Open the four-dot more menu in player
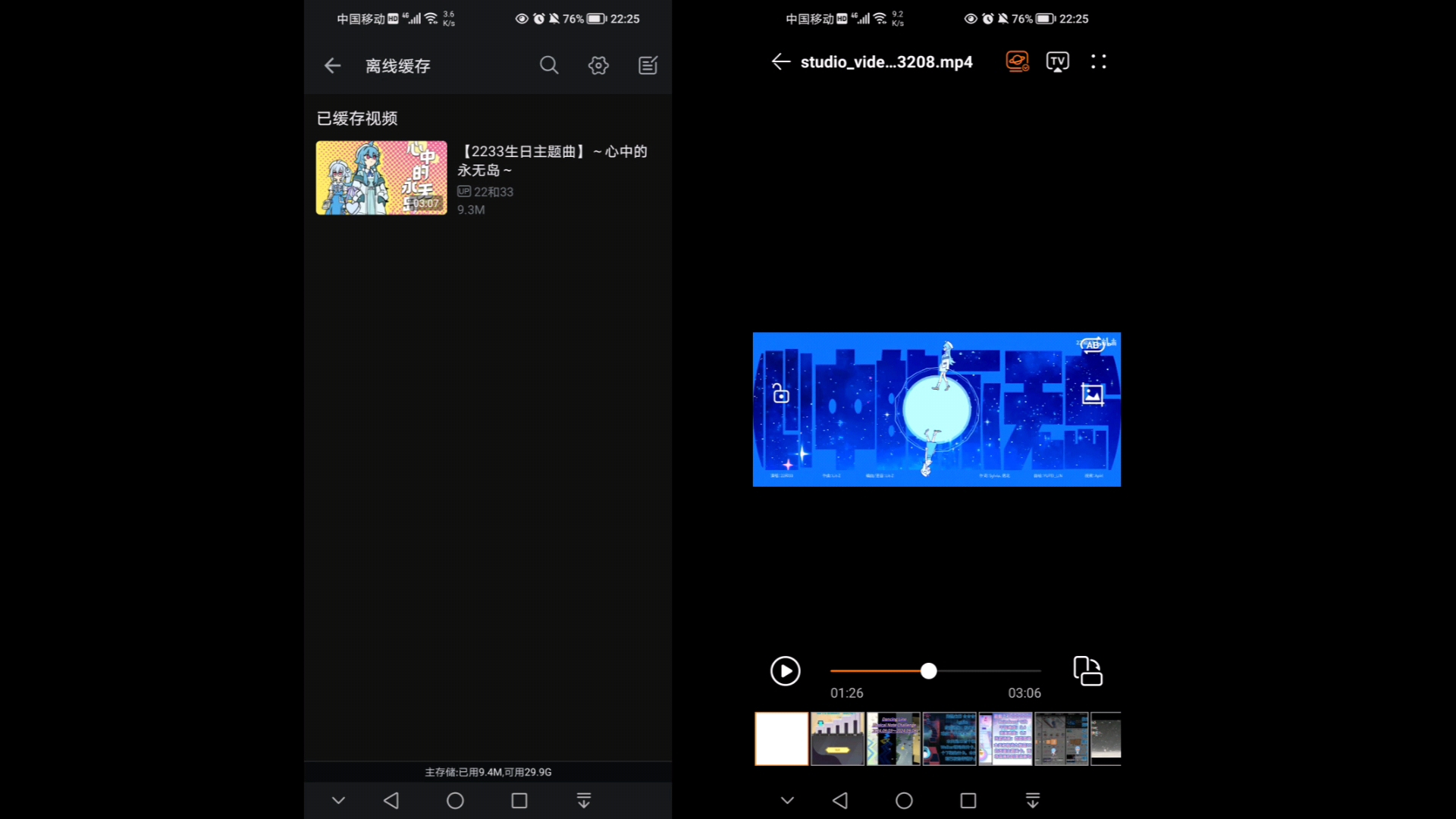Image resolution: width=1456 pixels, height=819 pixels. (x=1099, y=61)
